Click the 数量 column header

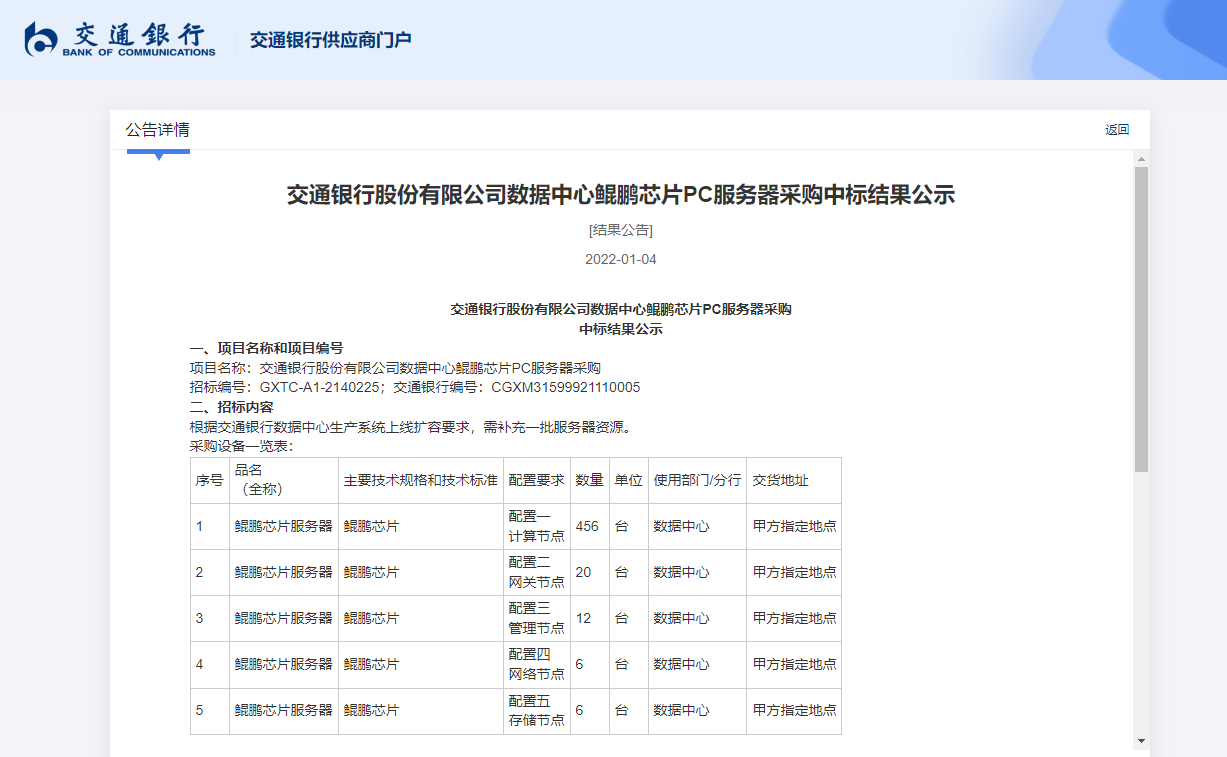coord(590,480)
